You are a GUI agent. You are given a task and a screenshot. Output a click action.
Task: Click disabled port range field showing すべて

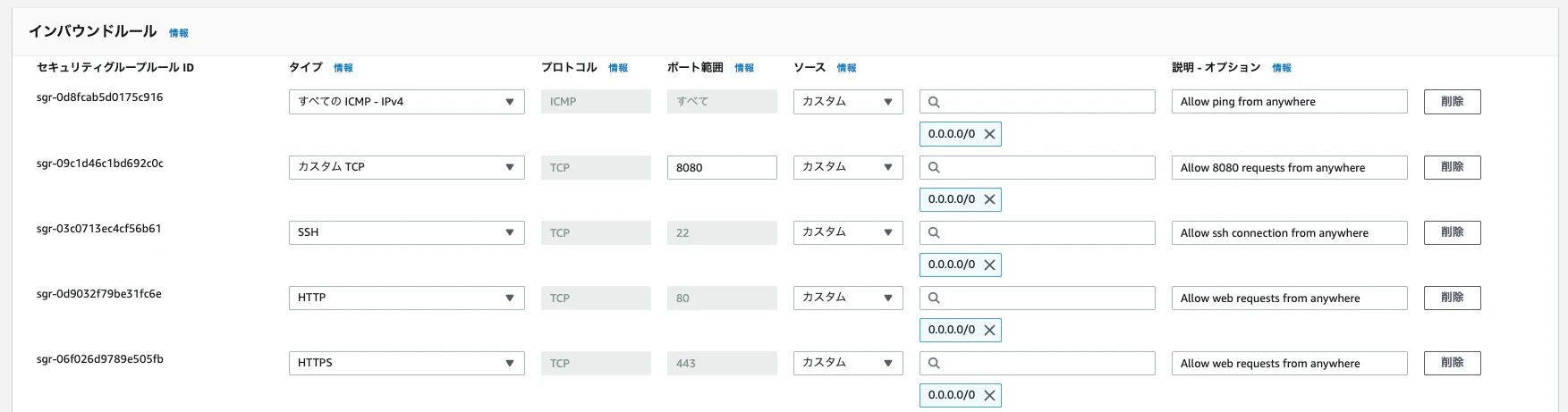(x=722, y=102)
